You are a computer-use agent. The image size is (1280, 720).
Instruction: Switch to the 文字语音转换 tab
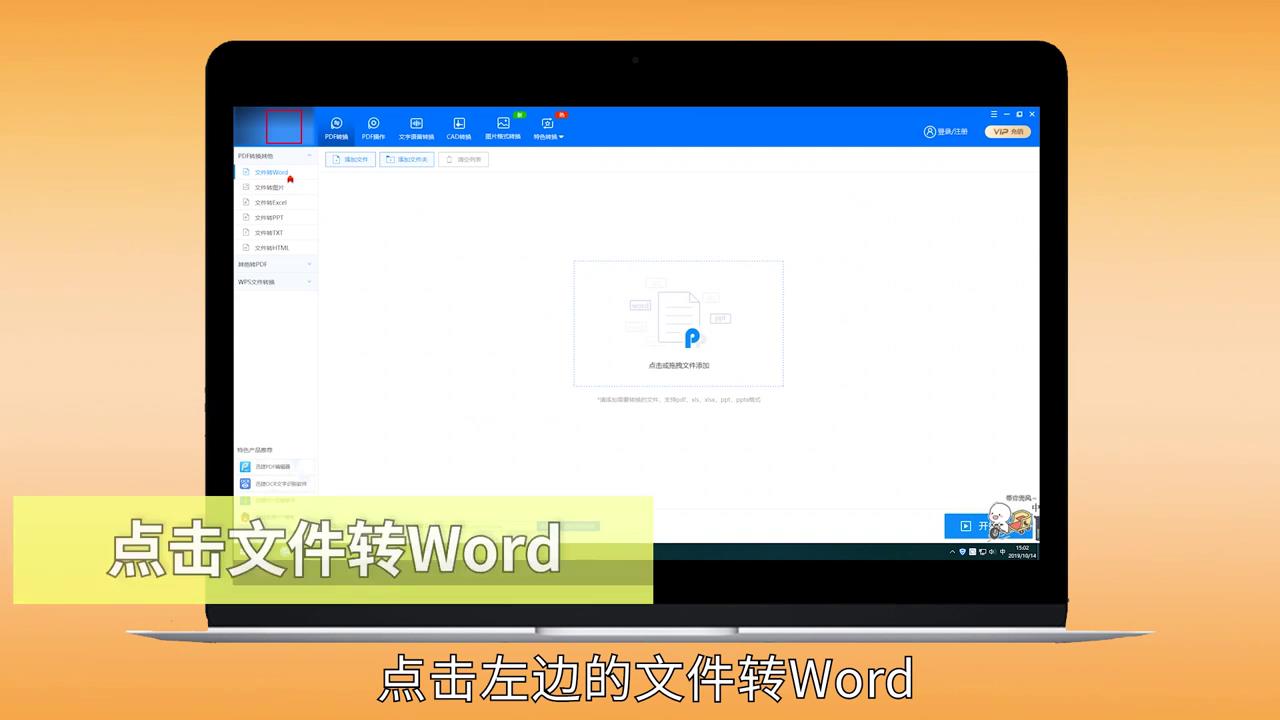click(416, 128)
